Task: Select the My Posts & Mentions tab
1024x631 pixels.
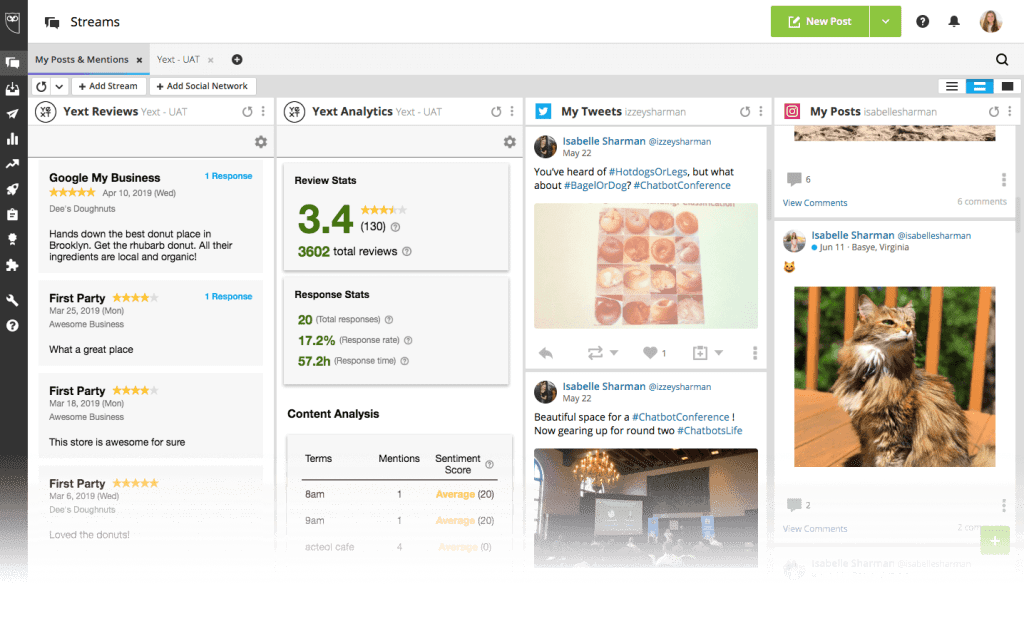Action: point(82,60)
